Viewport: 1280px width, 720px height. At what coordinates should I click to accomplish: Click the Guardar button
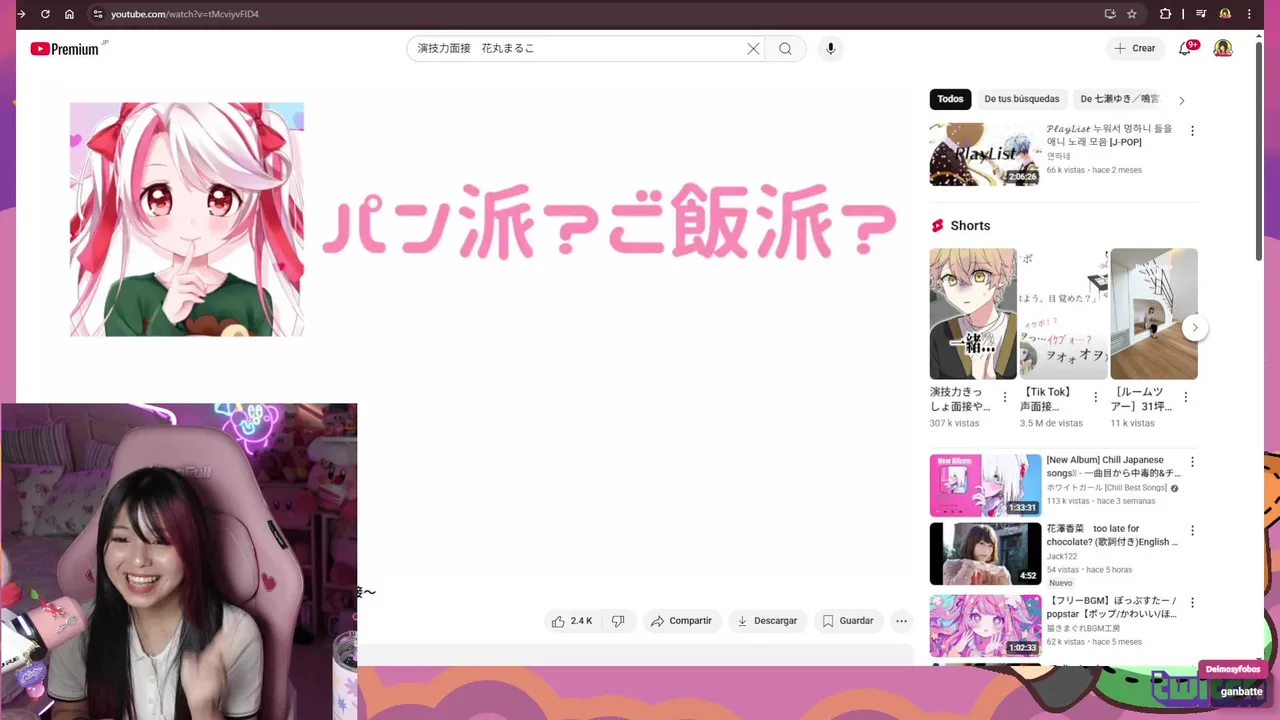[x=848, y=621]
